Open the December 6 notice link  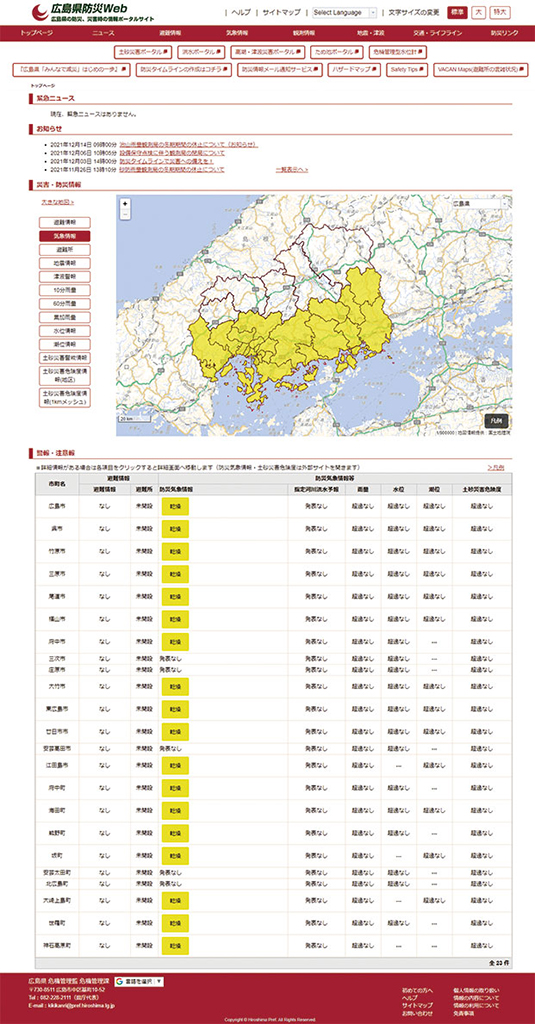[172, 152]
